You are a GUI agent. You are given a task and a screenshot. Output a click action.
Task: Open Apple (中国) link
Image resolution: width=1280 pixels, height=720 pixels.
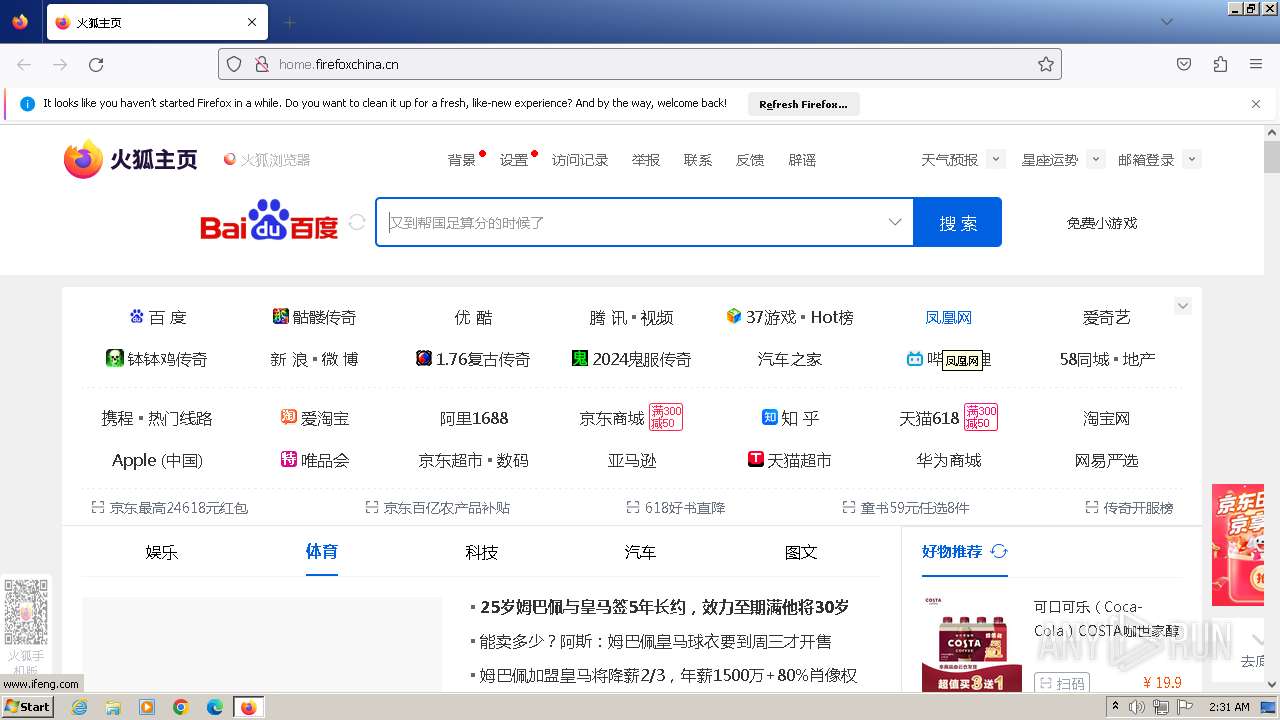tap(157, 461)
